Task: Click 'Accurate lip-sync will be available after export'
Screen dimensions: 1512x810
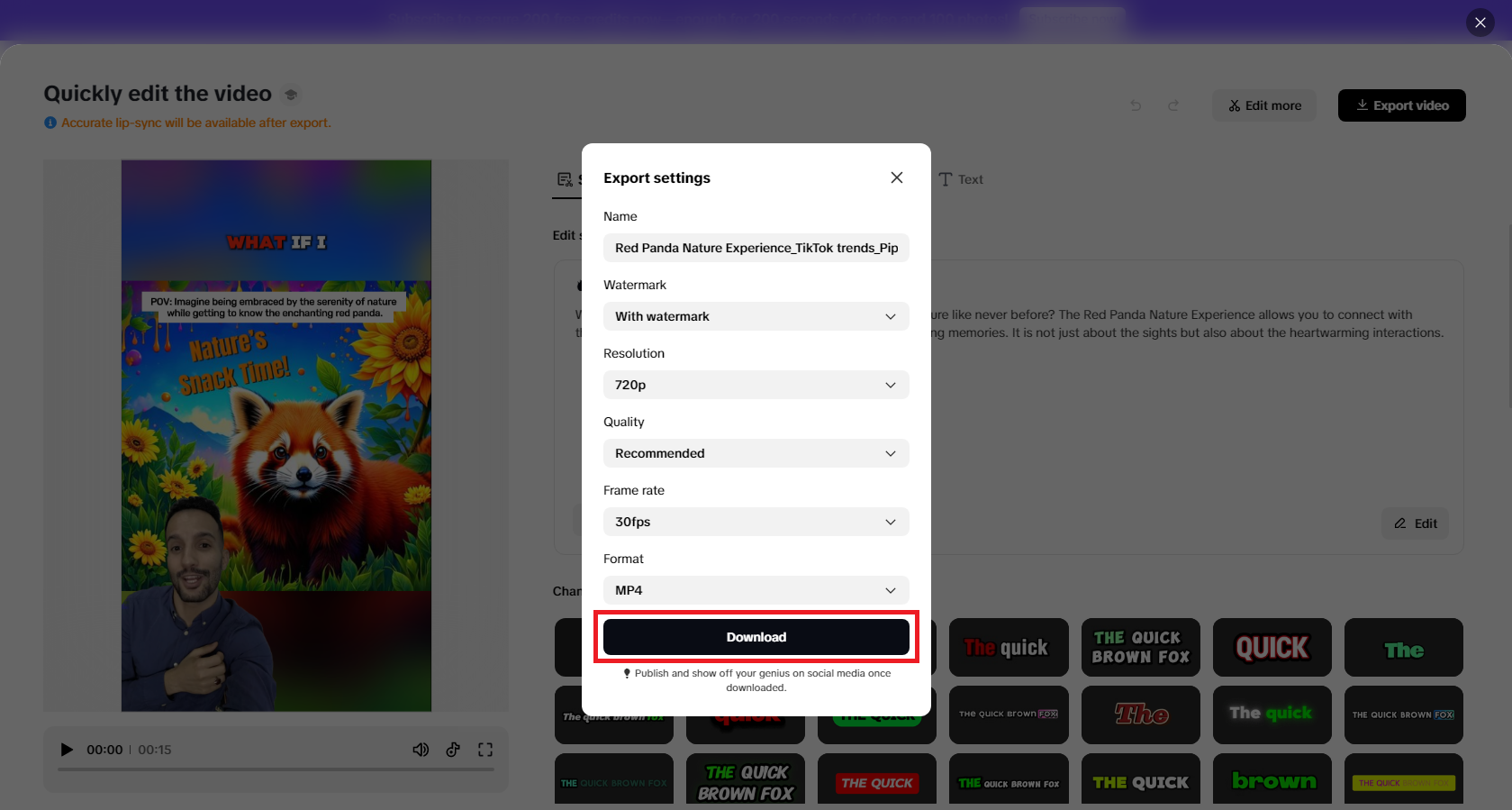Action: (195, 123)
